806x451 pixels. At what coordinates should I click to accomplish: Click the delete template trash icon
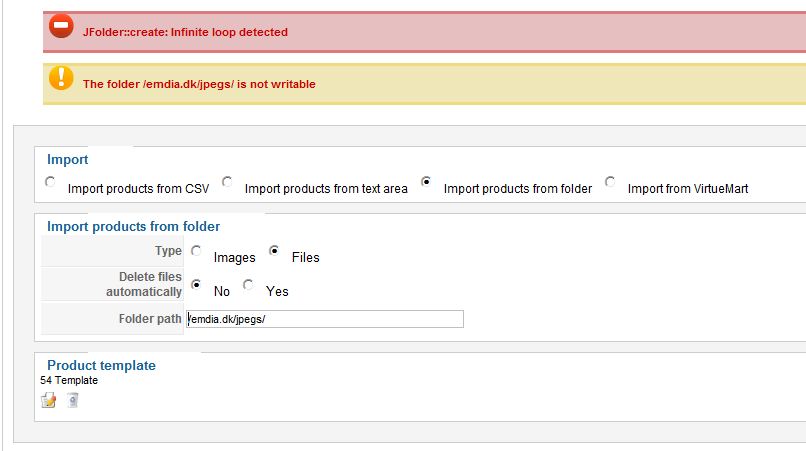point(72,400)
